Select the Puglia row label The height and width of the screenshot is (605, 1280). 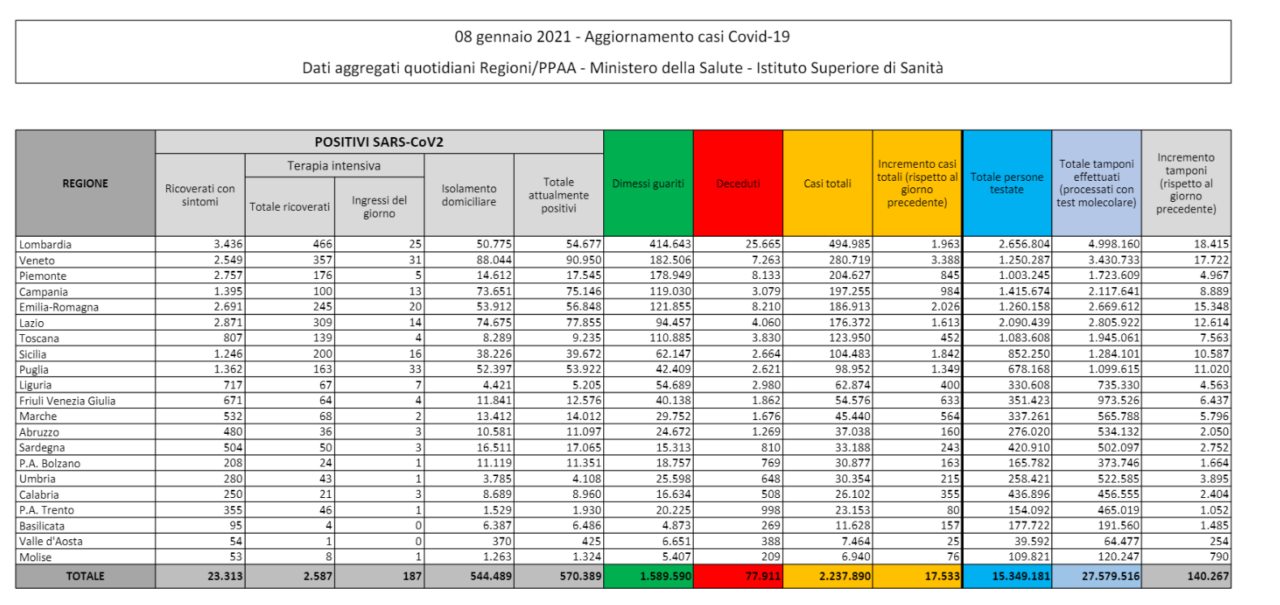coord(34,369)
